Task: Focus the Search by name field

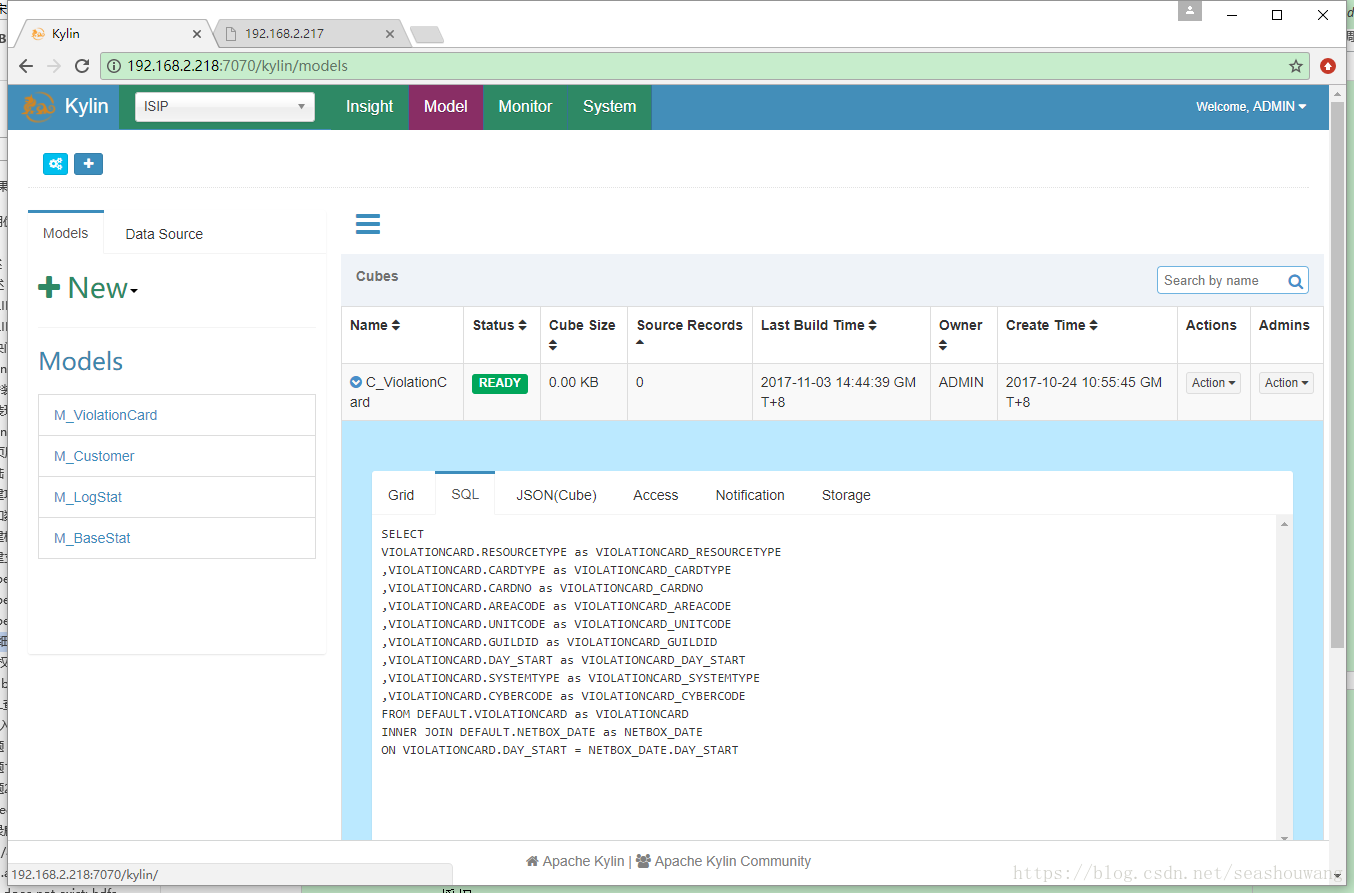Action: (1220, 281)
